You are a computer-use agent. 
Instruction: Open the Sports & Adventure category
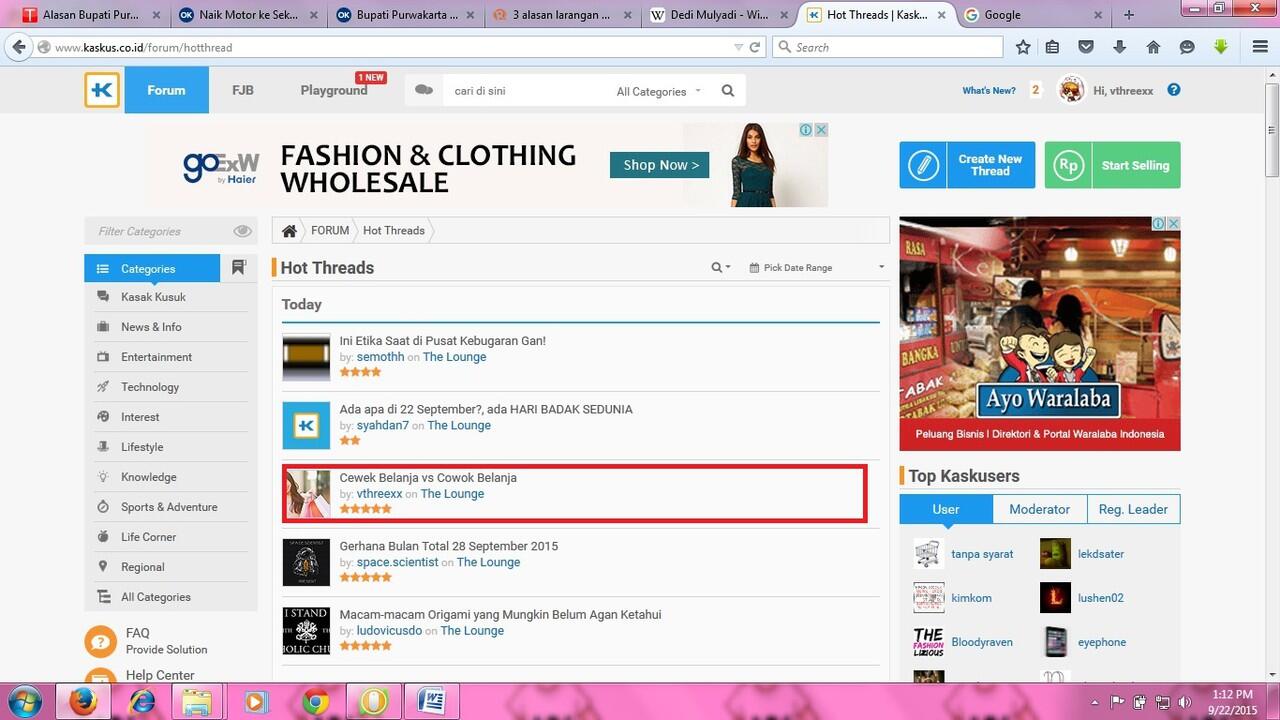(169, 507)
